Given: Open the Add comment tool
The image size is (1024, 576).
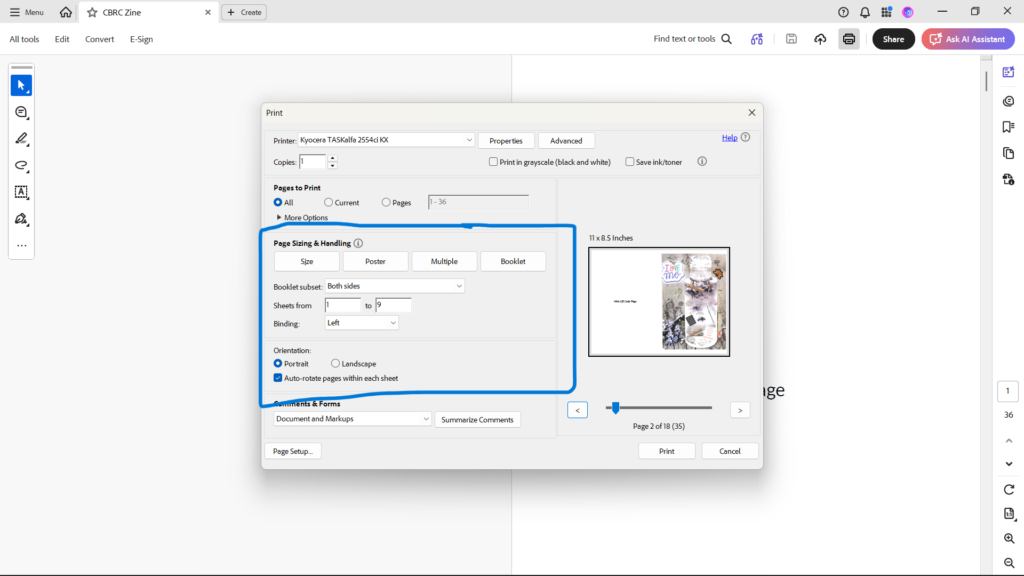Looking at the screenshot, I should 21,112.
